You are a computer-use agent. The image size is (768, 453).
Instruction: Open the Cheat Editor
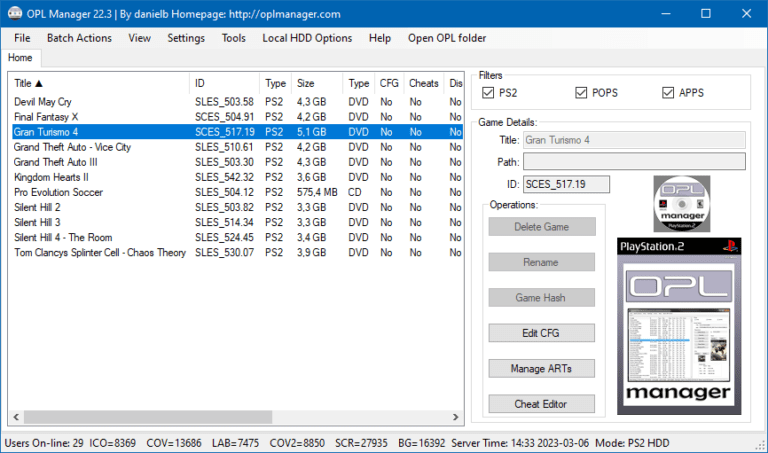(x=541, y=404)
